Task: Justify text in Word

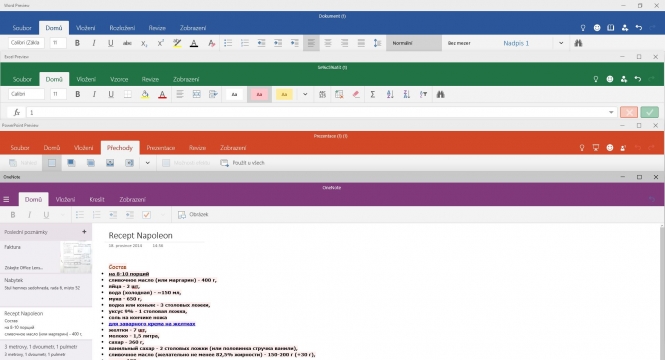Action: 361,43
